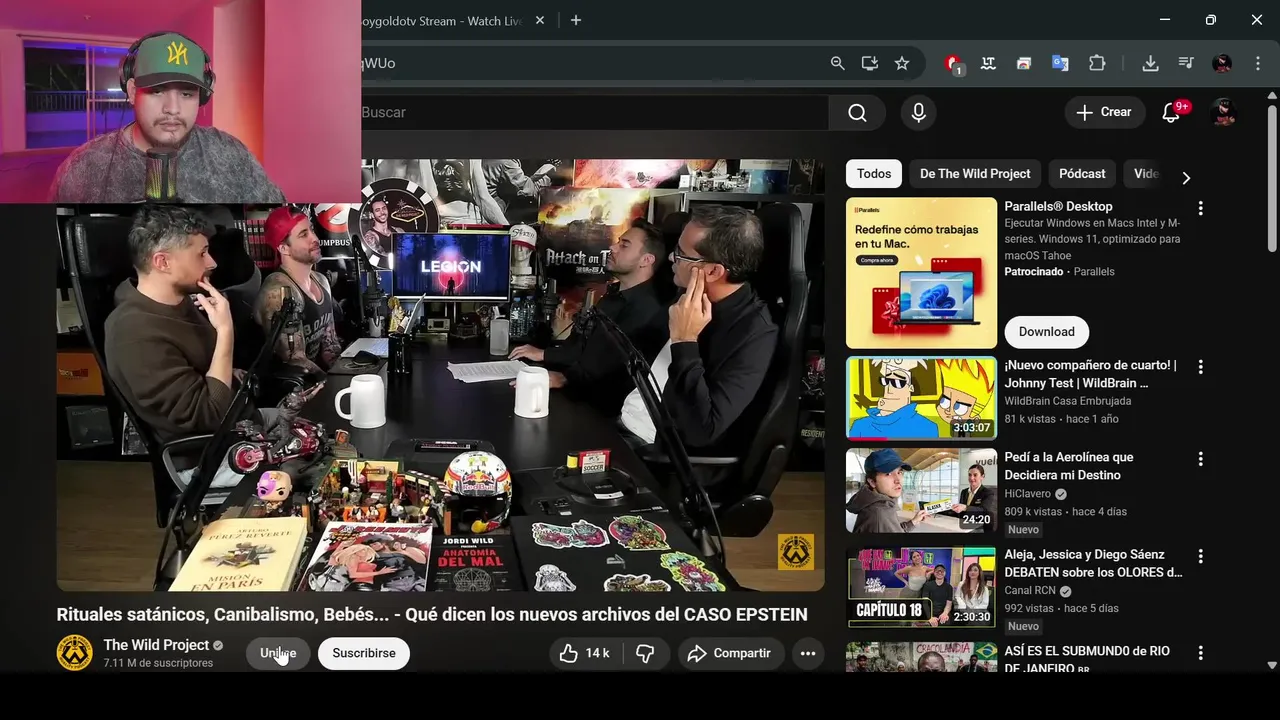Click the microphone voice search icon

918,113
